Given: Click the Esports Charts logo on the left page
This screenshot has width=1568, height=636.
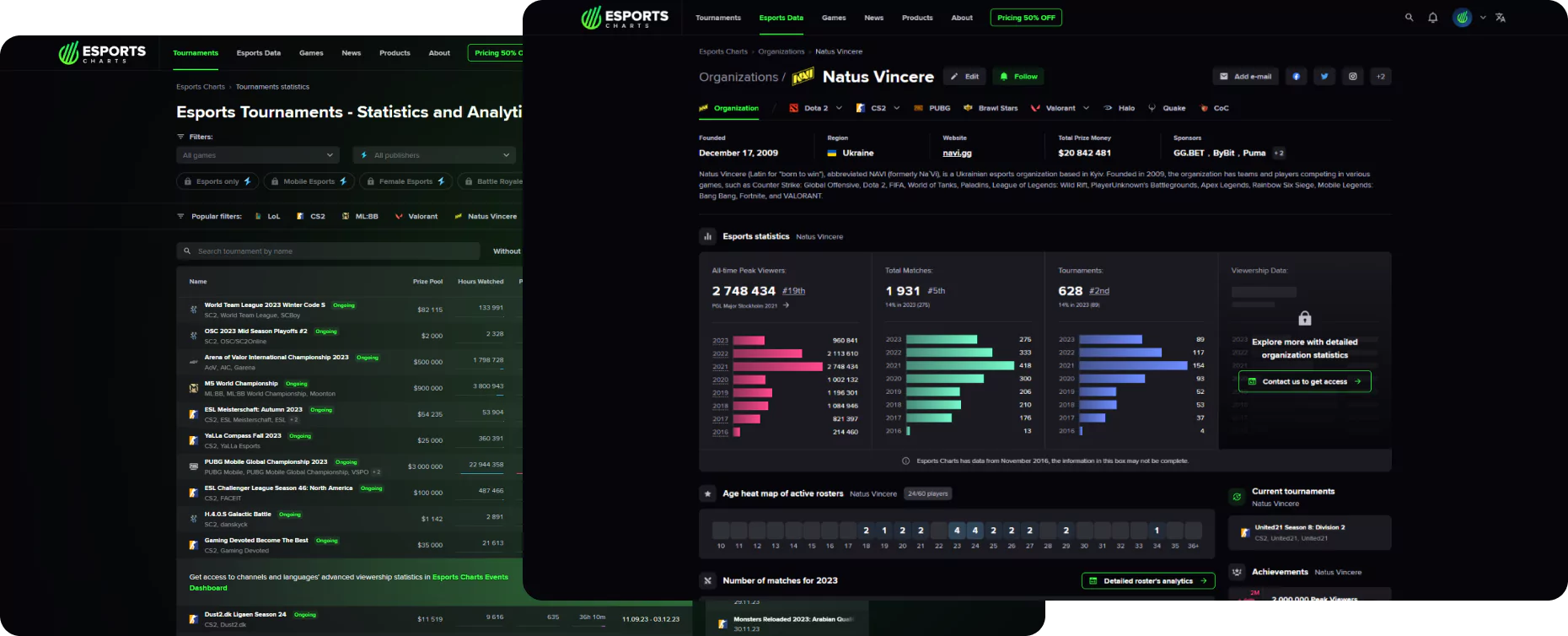Looking at the screenshot, I should [x=102, y=53].
